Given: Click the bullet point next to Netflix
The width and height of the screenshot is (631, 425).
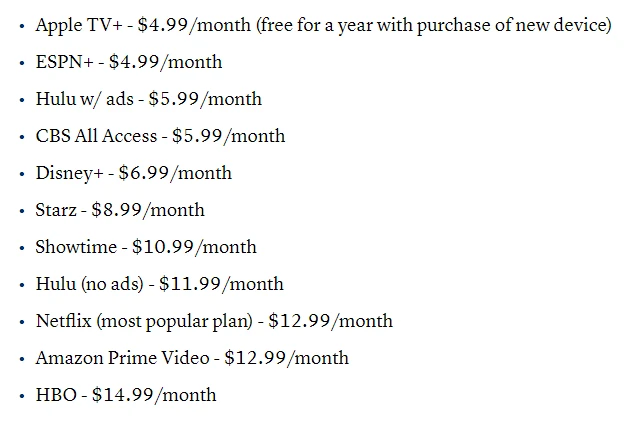Looking at the screenshot, I should pyautogui.click(x=22, y=322).
